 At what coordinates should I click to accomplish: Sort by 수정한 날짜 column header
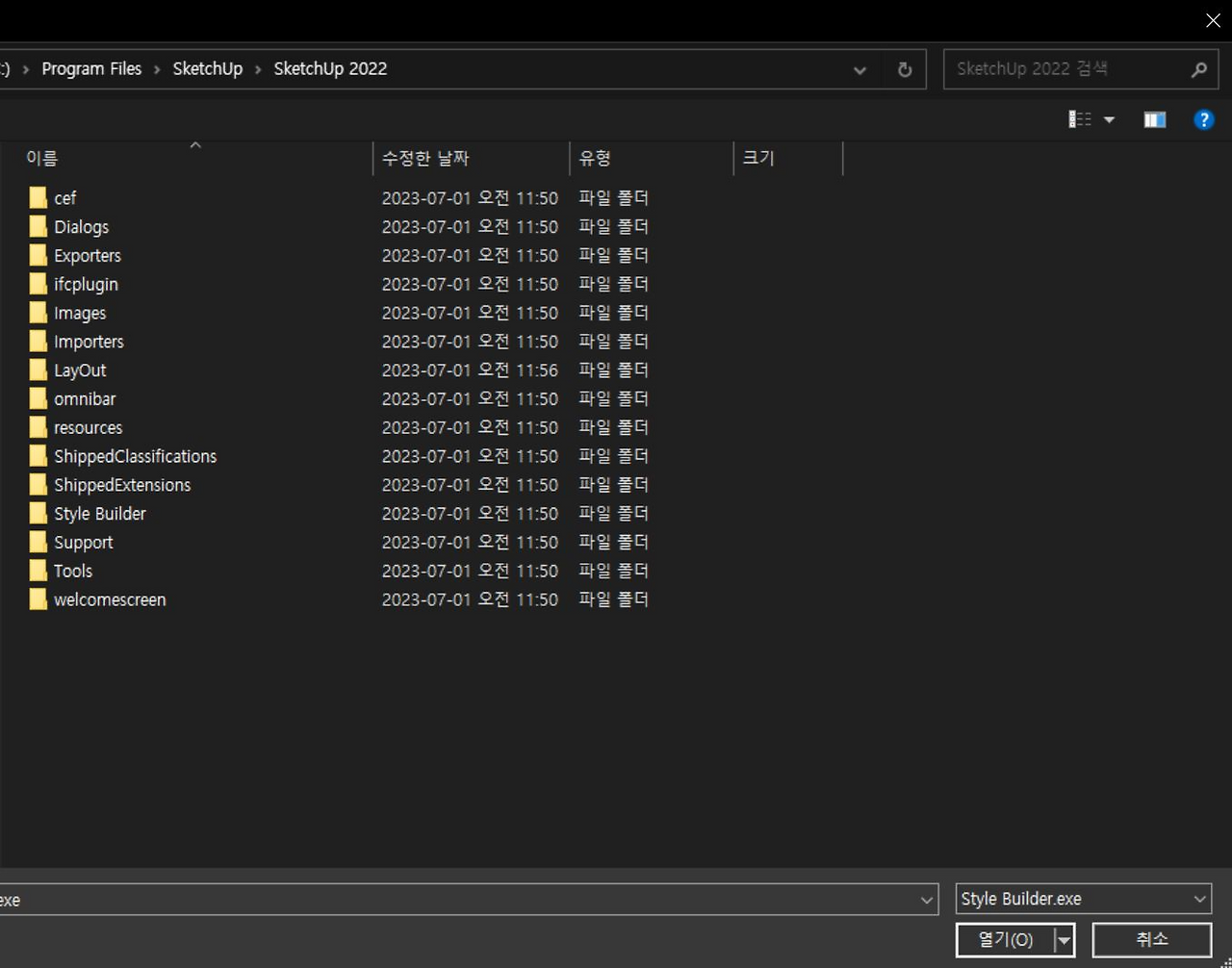[x=425, y=159]
